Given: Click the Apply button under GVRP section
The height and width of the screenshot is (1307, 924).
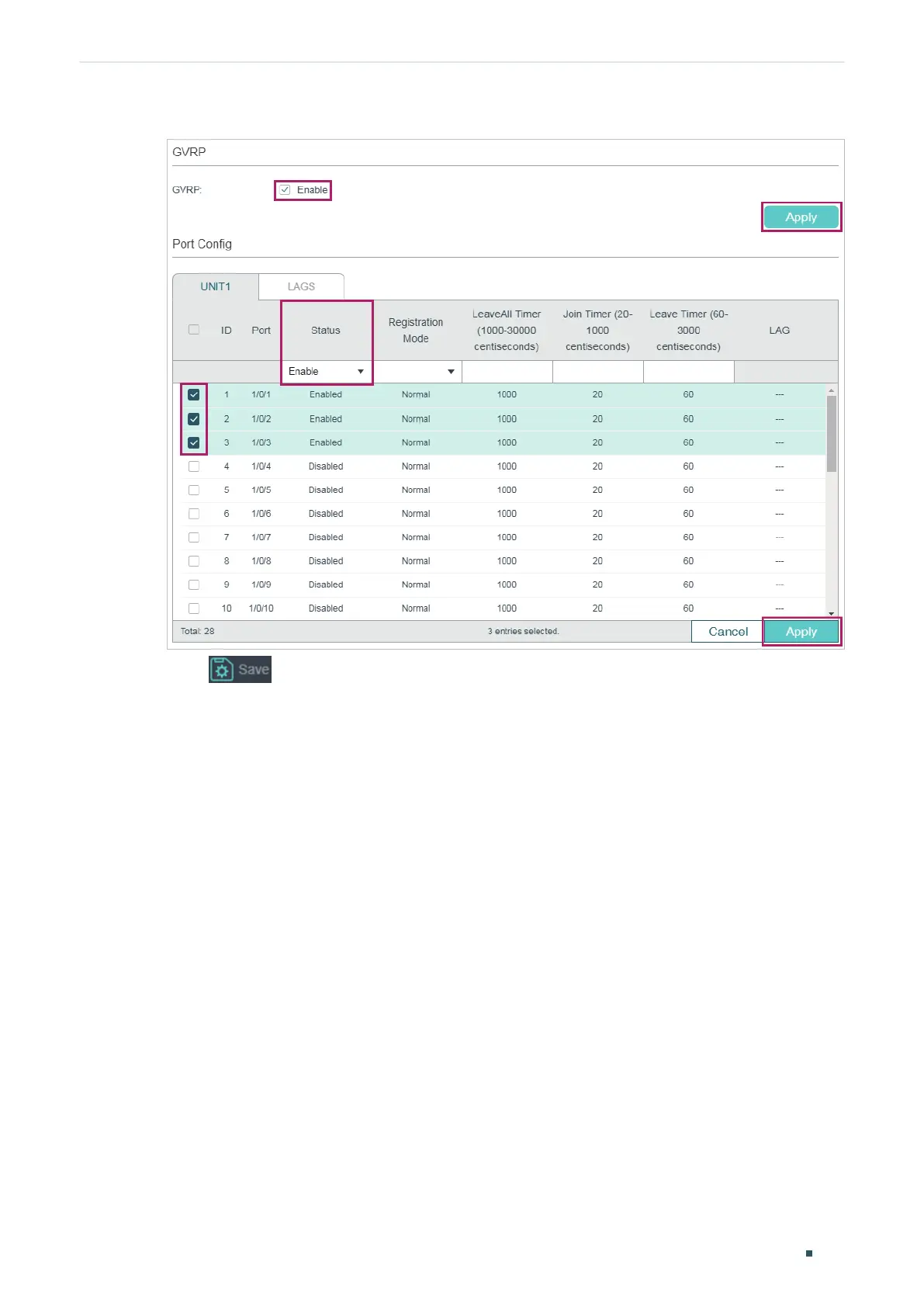Looking at the screenshot, I should (801, 217).
